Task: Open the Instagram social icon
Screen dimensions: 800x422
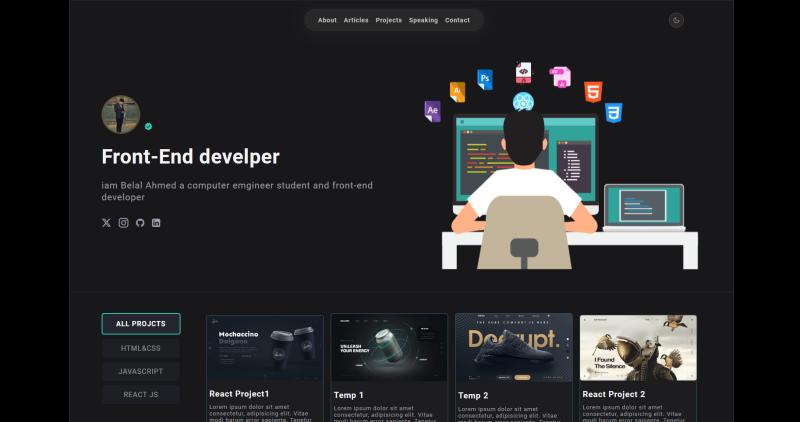Action: coord(123,222)
